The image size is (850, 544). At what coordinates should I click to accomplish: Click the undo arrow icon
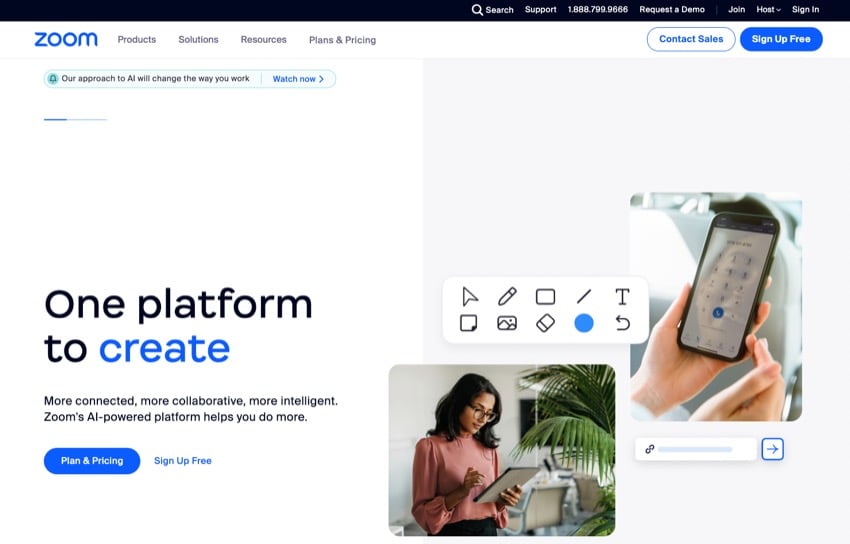622,323
